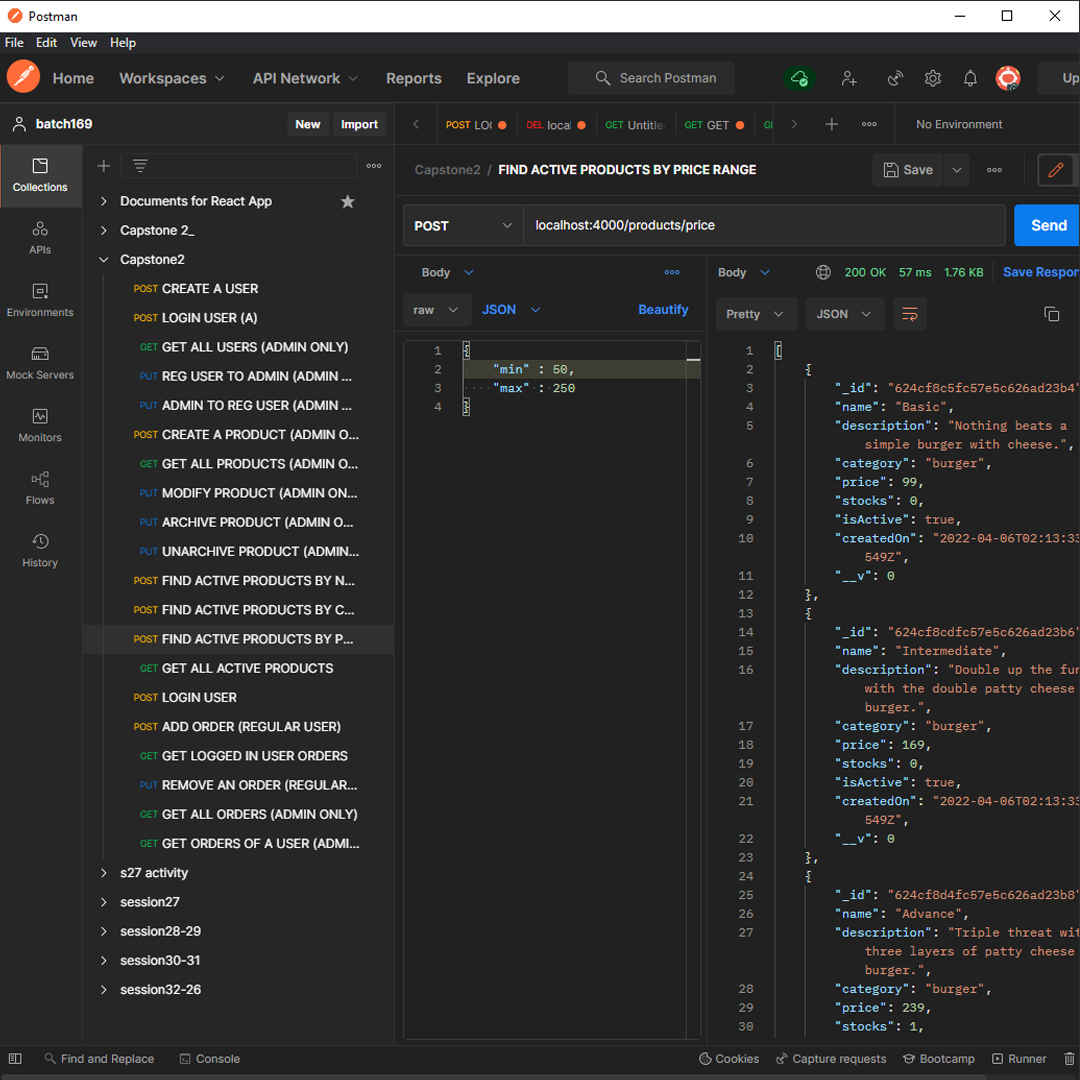Image resolution: width=1080 pixels, height=1080 pixels.
Task: Open the Pretty response view dropdown
Action: [x=756, y=314]
